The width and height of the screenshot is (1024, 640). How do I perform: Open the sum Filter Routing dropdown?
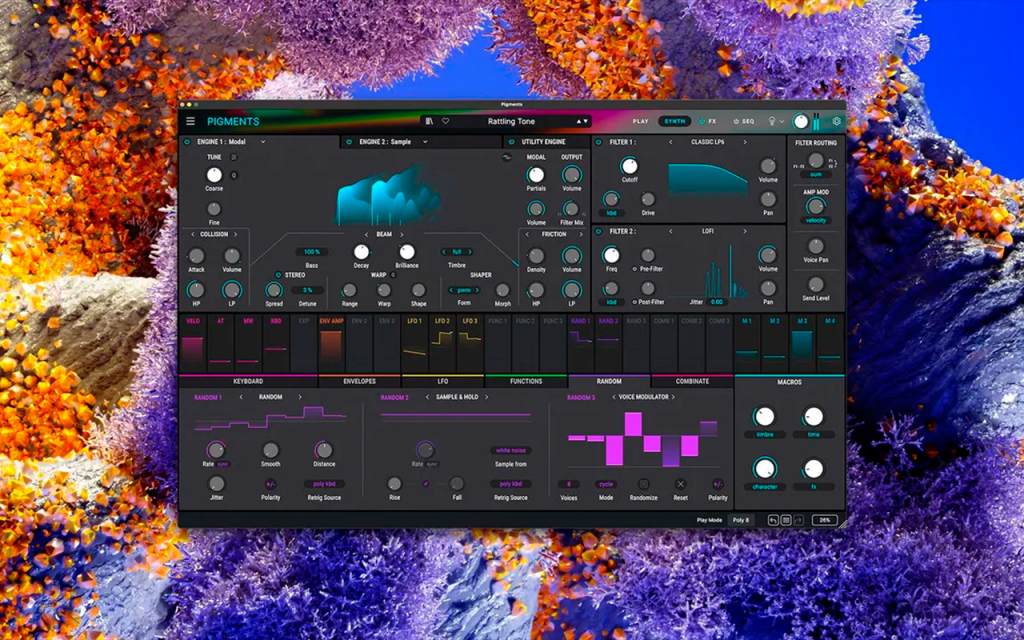[816, 175]
